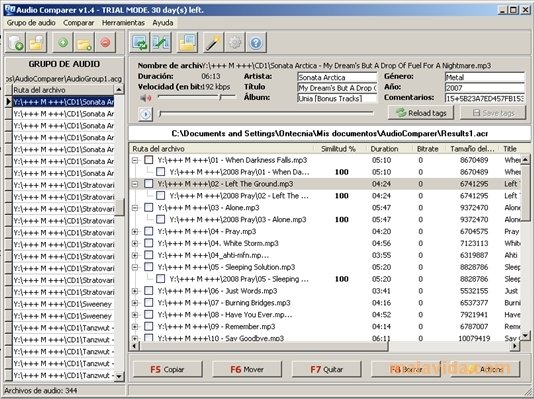Click the Álbum field Unia [Bonus Tracks]
The width and height of the screenshot is (534, 399).
point(337,98)
